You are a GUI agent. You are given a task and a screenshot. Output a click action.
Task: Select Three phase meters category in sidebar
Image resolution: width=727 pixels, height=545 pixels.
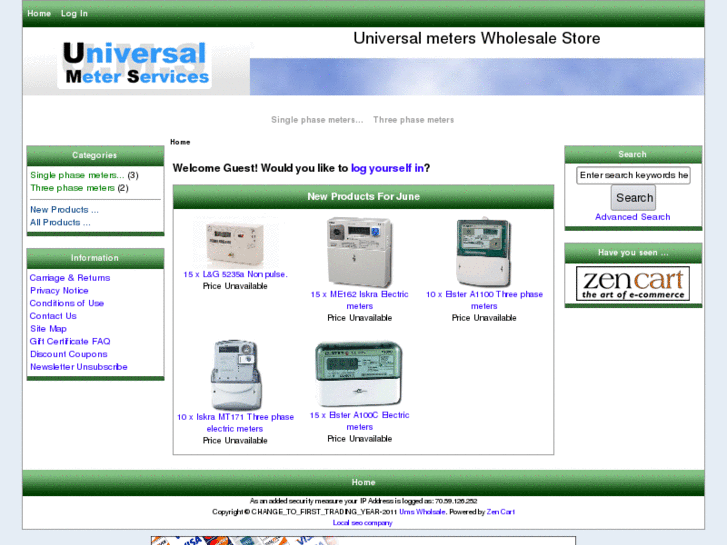coord(72,188)
